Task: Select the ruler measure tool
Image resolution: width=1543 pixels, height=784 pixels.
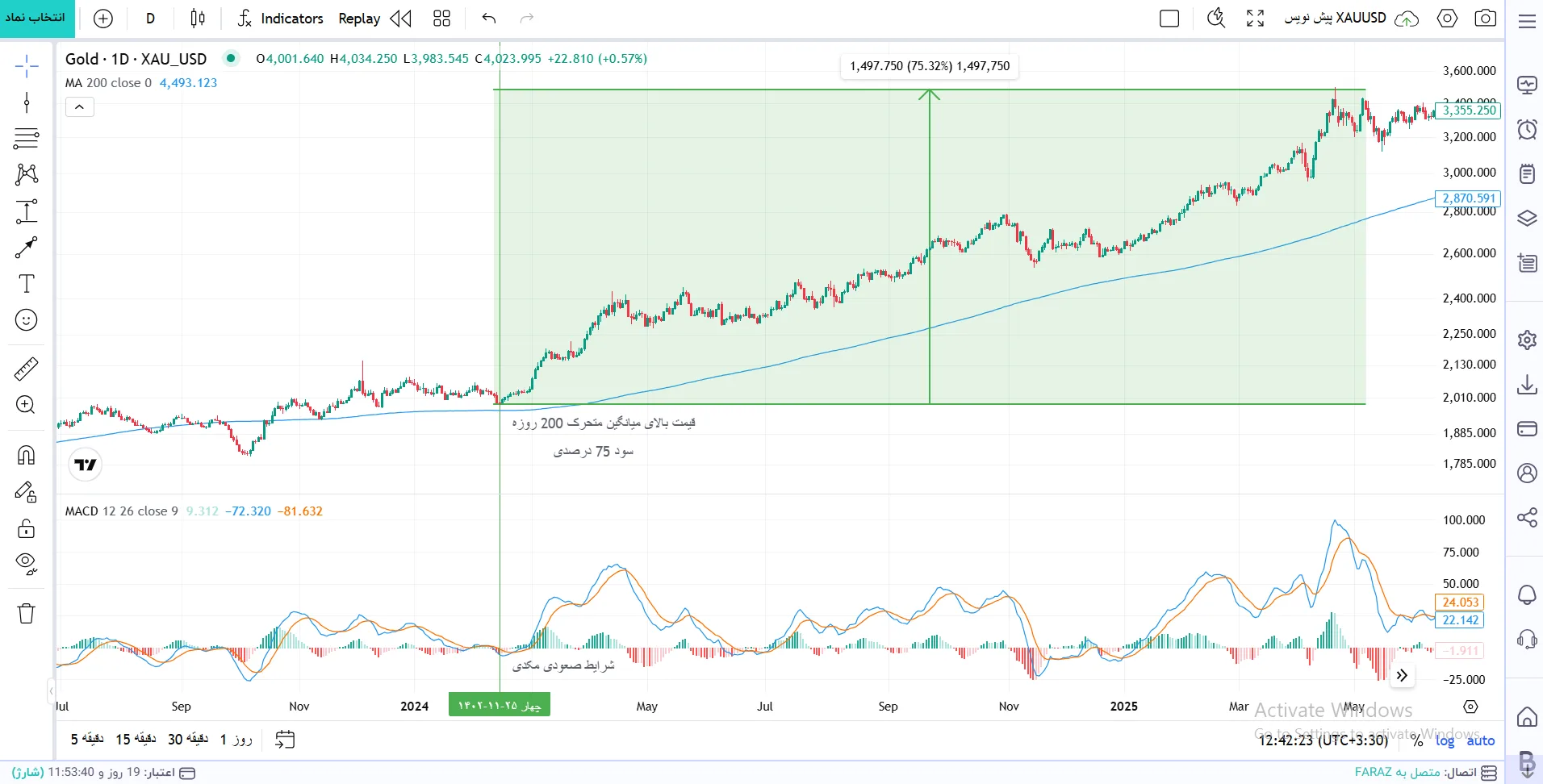Action: 27,369
